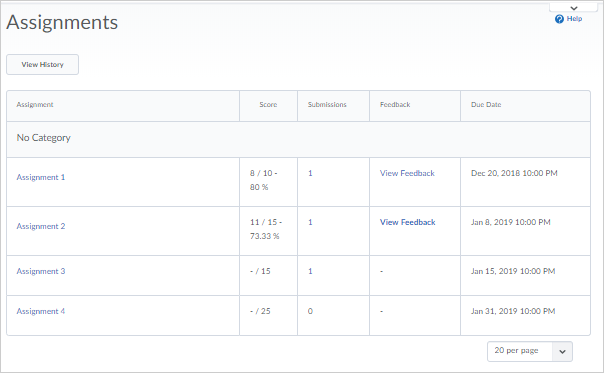Open Assignment 2 submissions count link
The height and width of the screenshot is (373, 604).
point(310,222)
